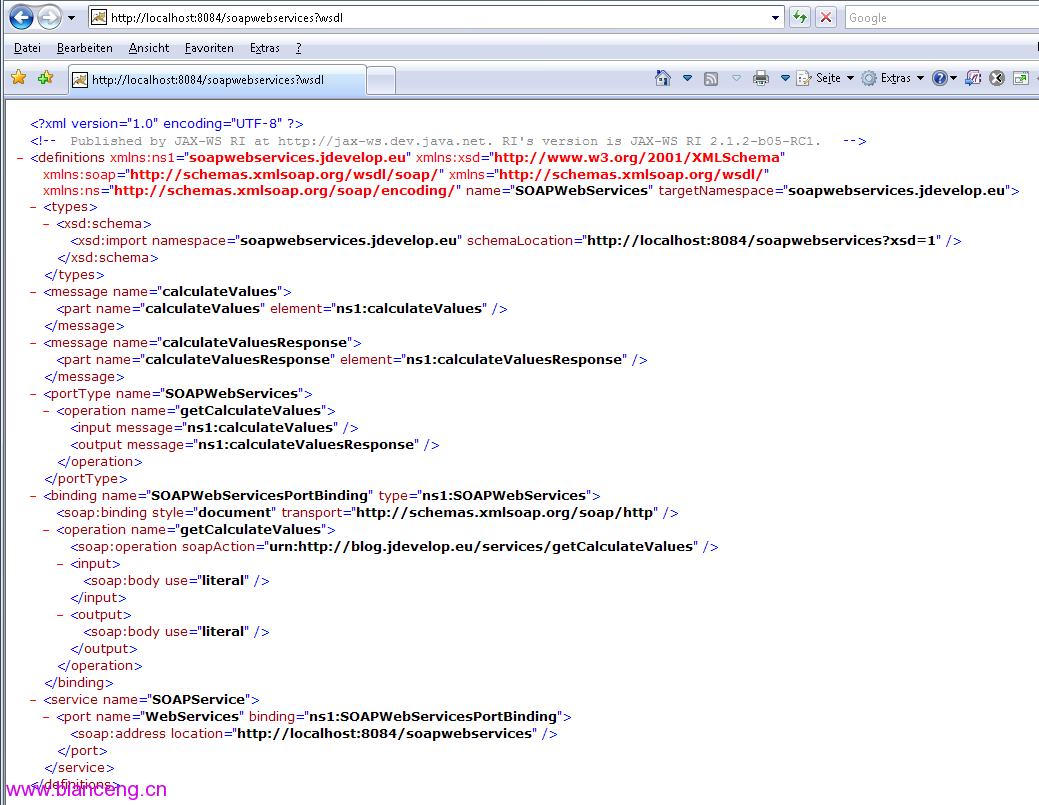Image resolution: width=1039 pixels, height=805 pixels.
Task: Click the xml version declaration line
Action: pyautogui.click(x=167, y=123)
